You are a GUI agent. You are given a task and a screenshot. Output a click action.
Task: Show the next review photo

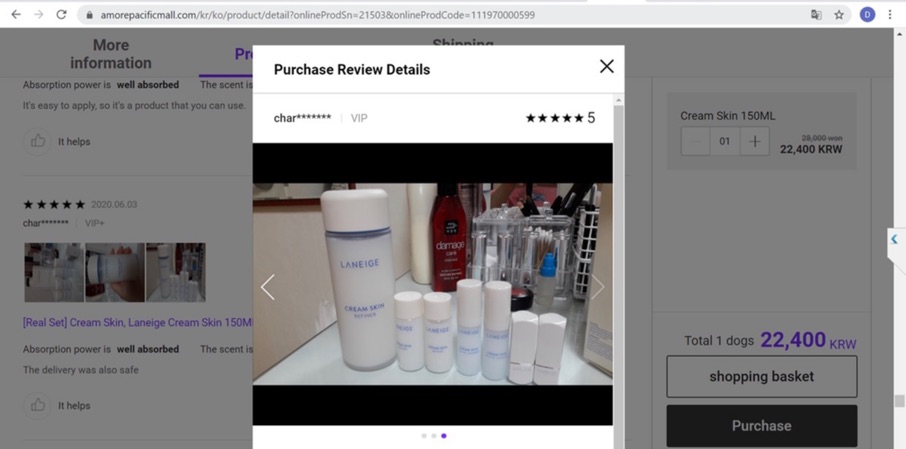point(597,287)
